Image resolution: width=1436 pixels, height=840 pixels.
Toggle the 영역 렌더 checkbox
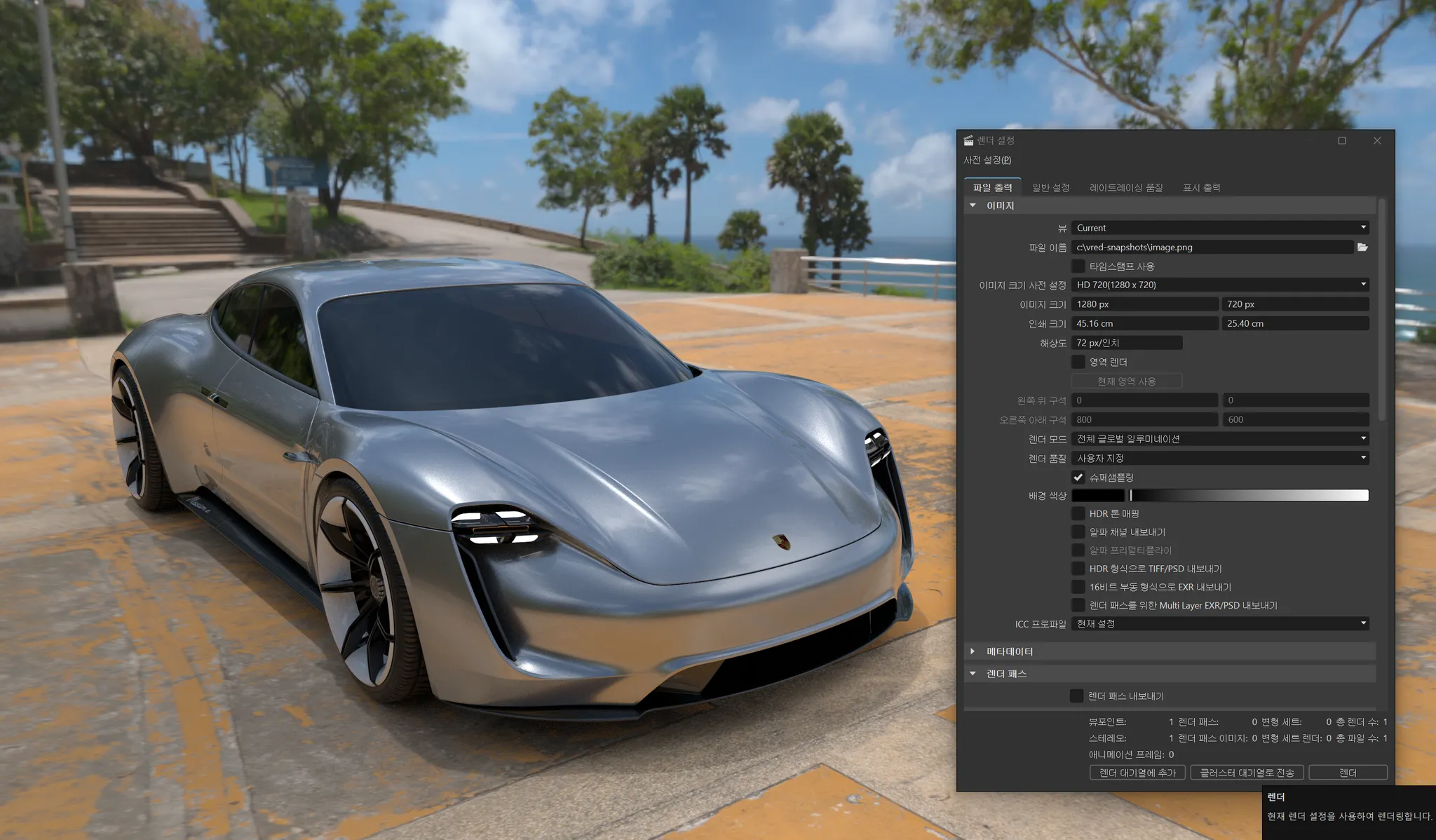coord(1078,363)
